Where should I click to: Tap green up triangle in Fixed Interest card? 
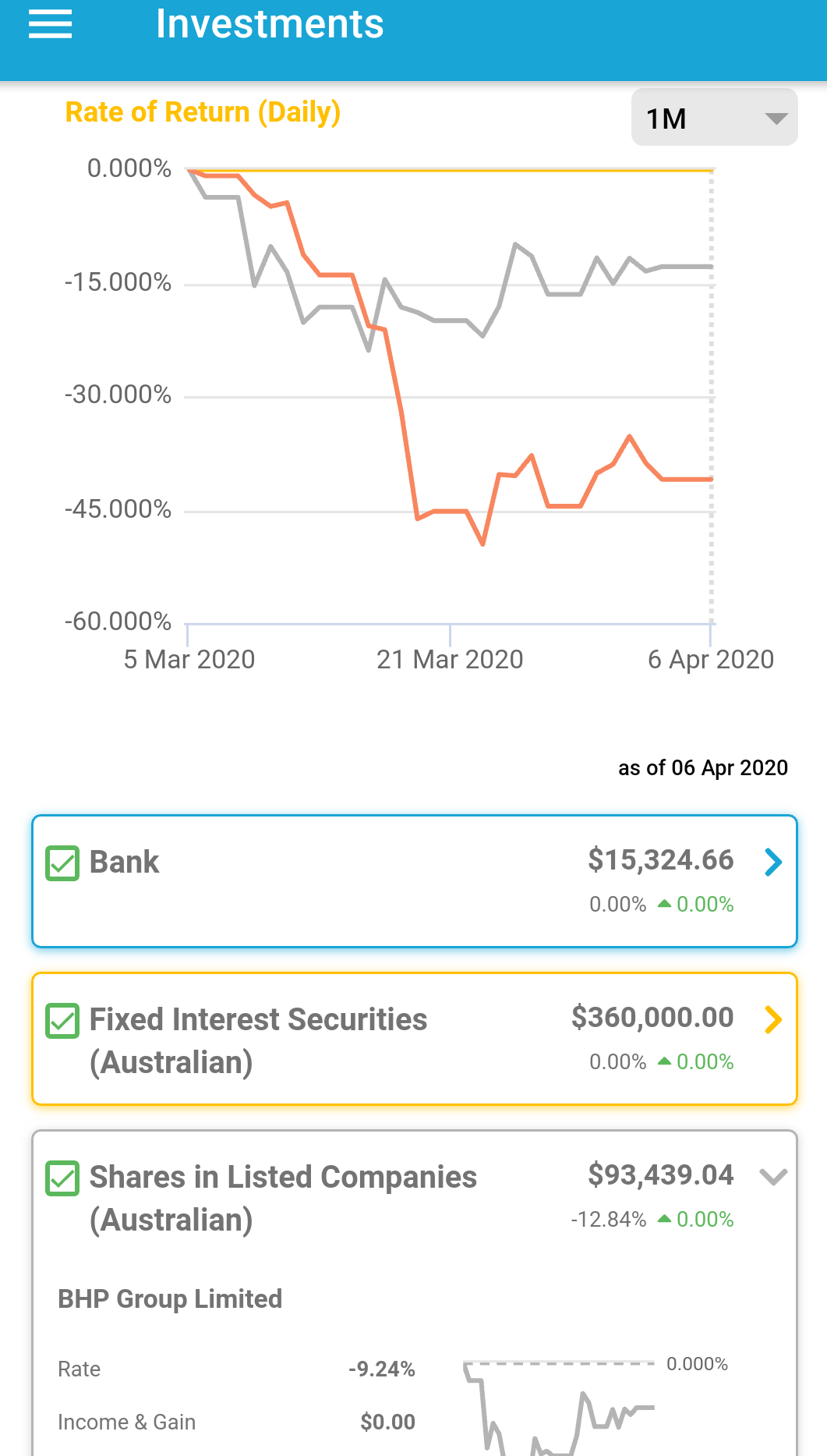pyautogui.click(x=664, y=1061)
